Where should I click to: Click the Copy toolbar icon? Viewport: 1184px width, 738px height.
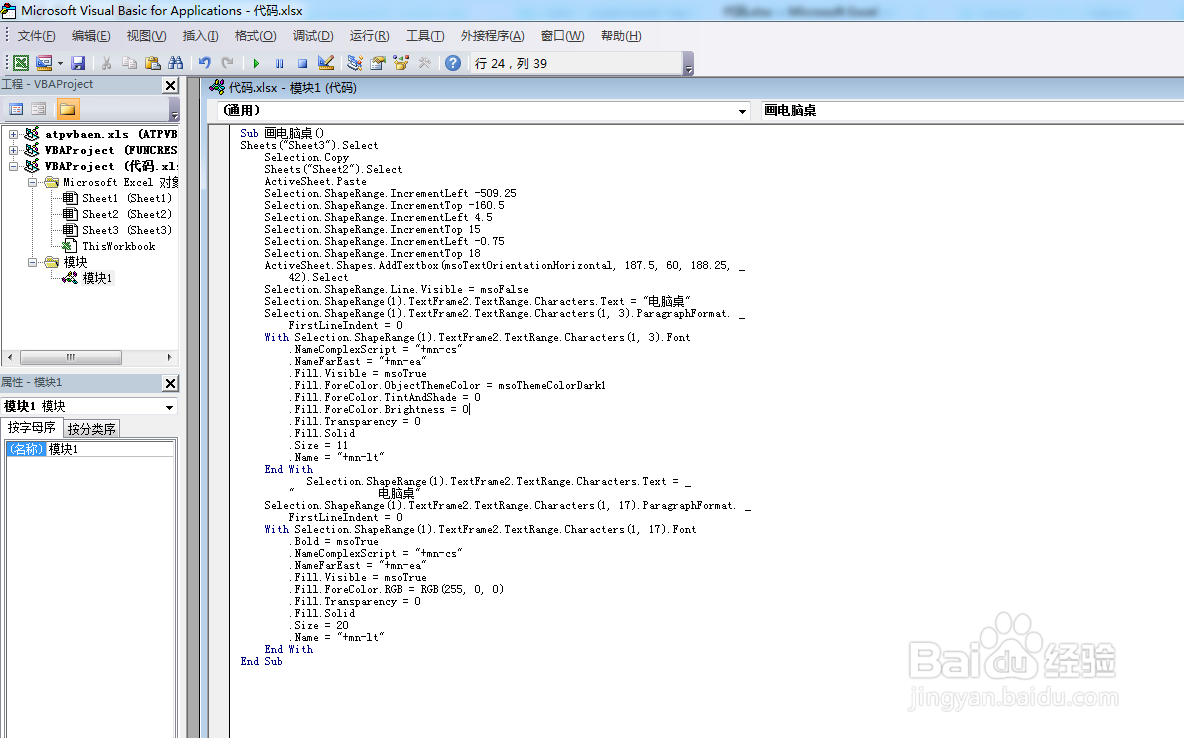[129, 63]
